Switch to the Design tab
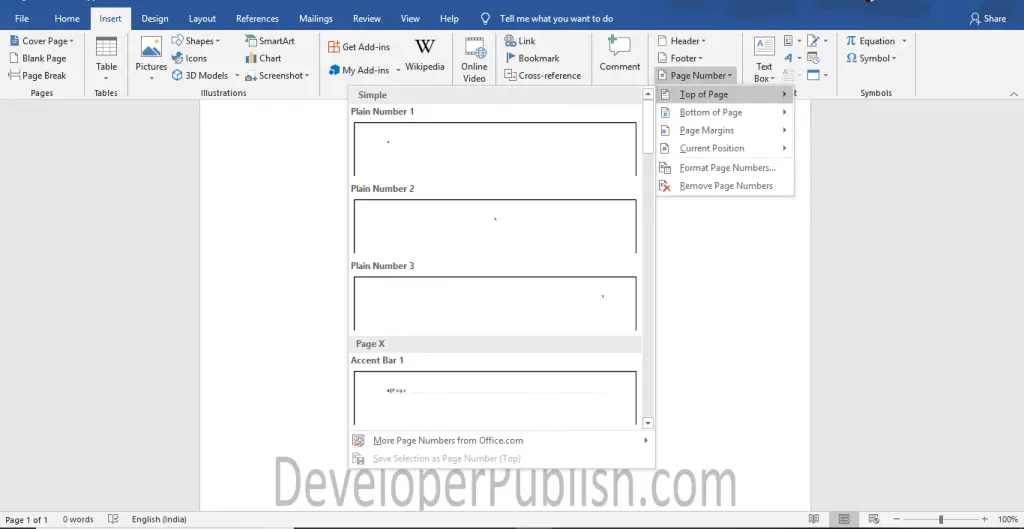This screenshot has height=529, width=1024. click(155, 18)
